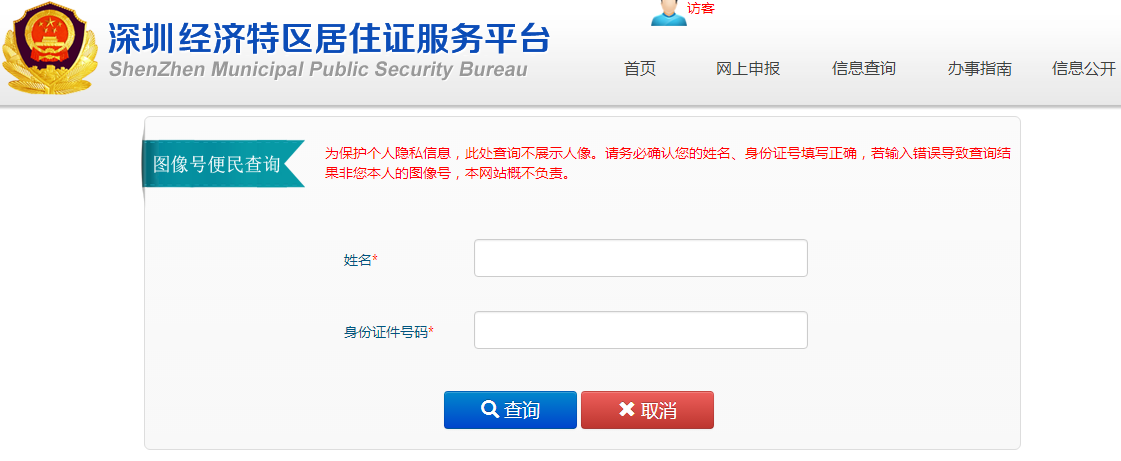Viewport: 1121px width, 461px height.
Task: Click the visitor avatar icon
Action: (668, 13)
